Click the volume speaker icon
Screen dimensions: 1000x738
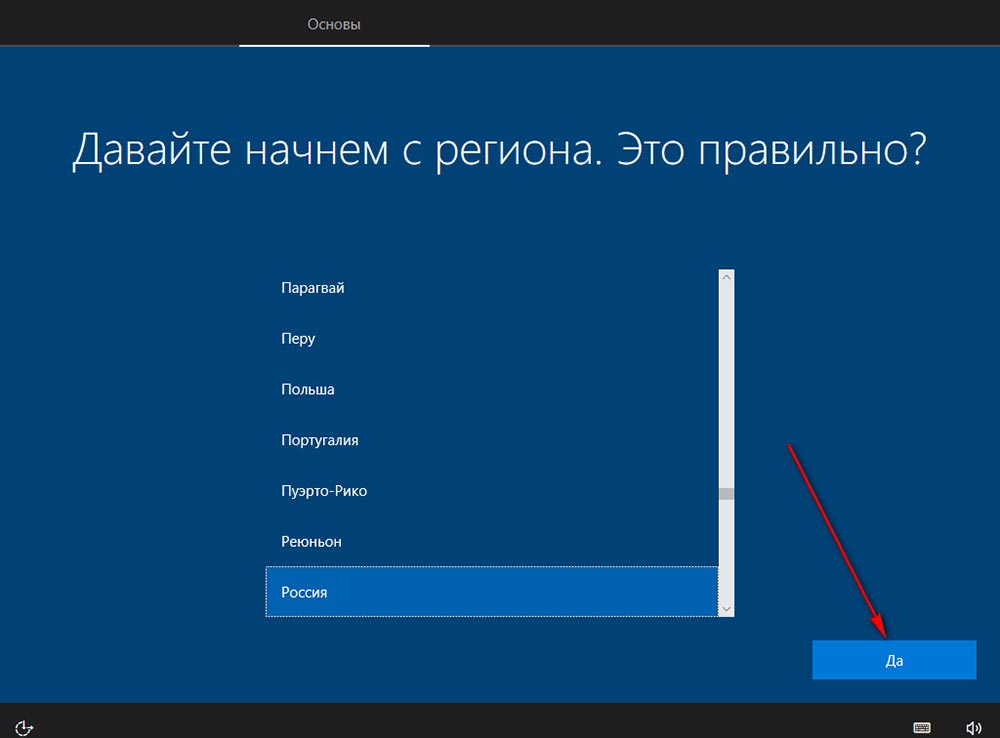973,728
